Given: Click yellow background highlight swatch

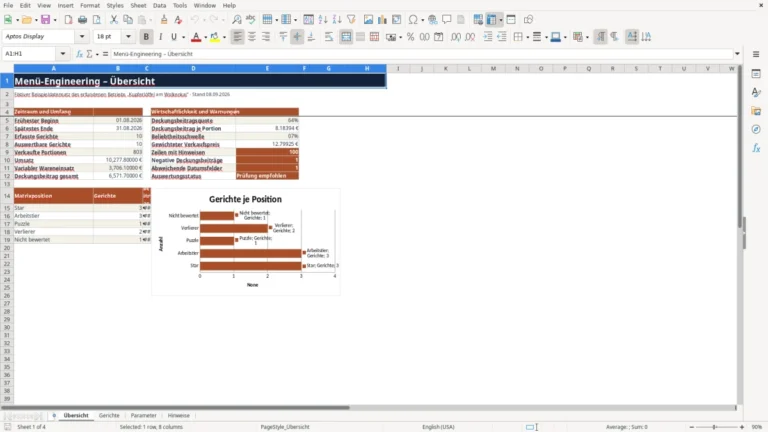Looking at the screenshot, I should [215, 37].
